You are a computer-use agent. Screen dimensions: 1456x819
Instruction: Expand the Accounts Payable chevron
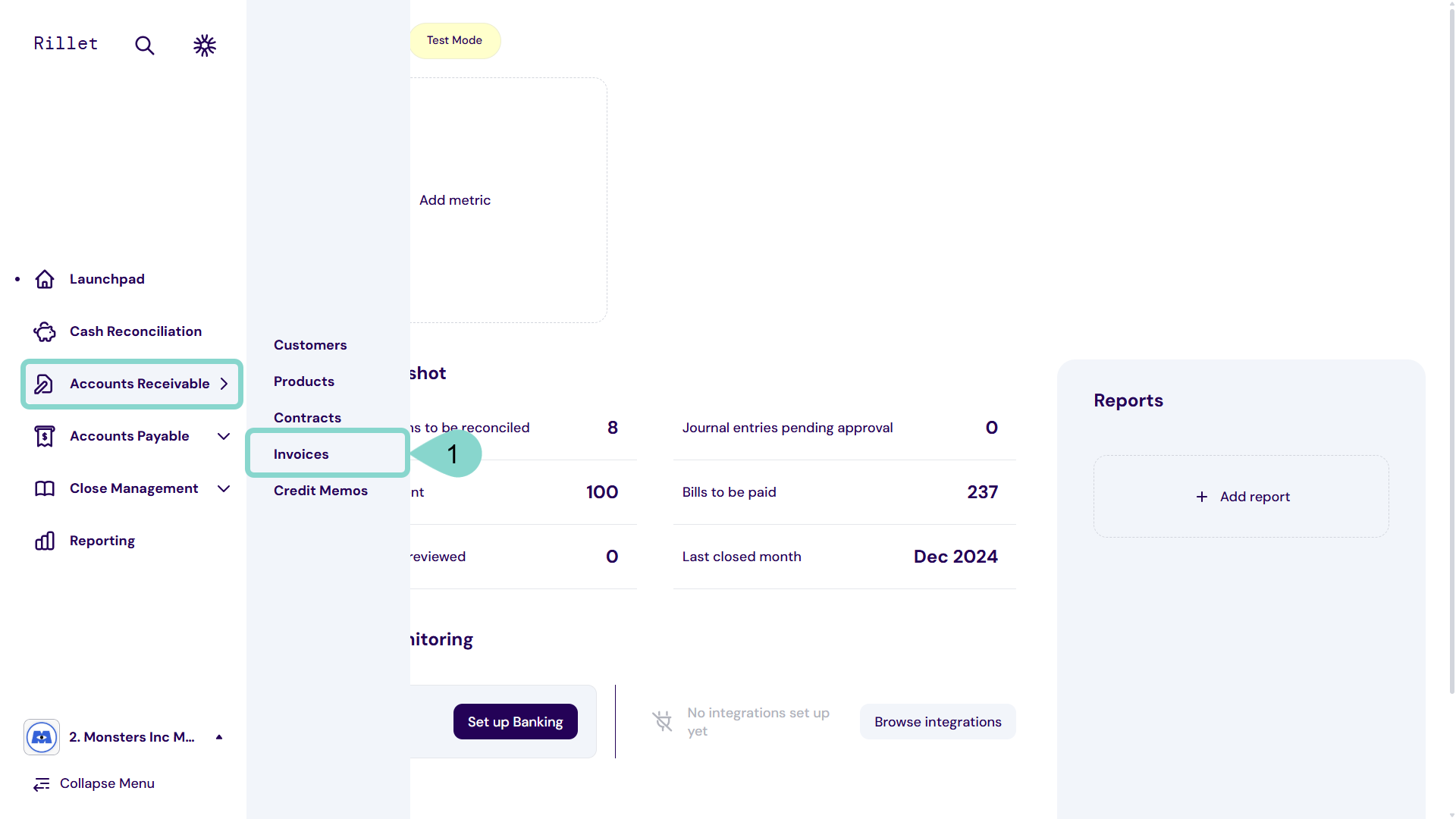tap(224, 436)
